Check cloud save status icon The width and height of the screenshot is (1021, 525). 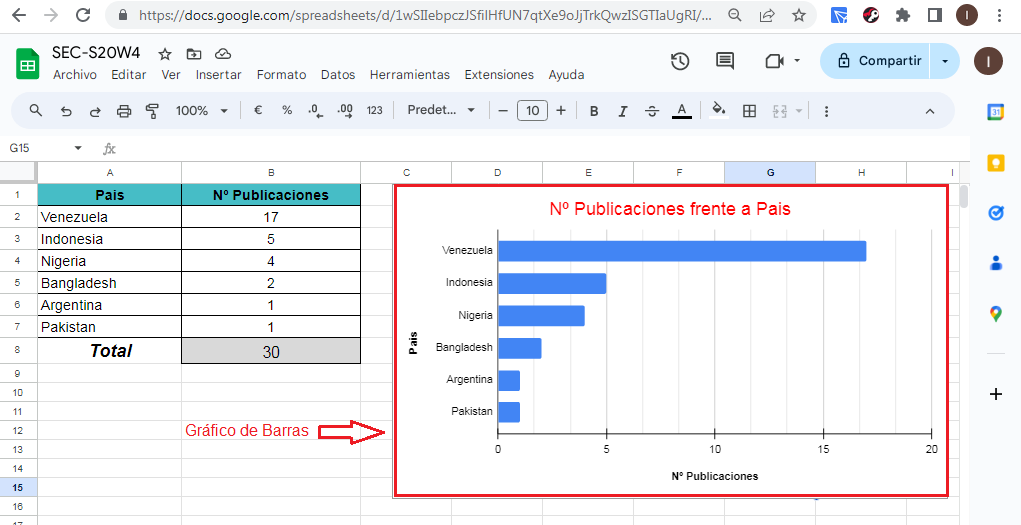tap(223, 54)
